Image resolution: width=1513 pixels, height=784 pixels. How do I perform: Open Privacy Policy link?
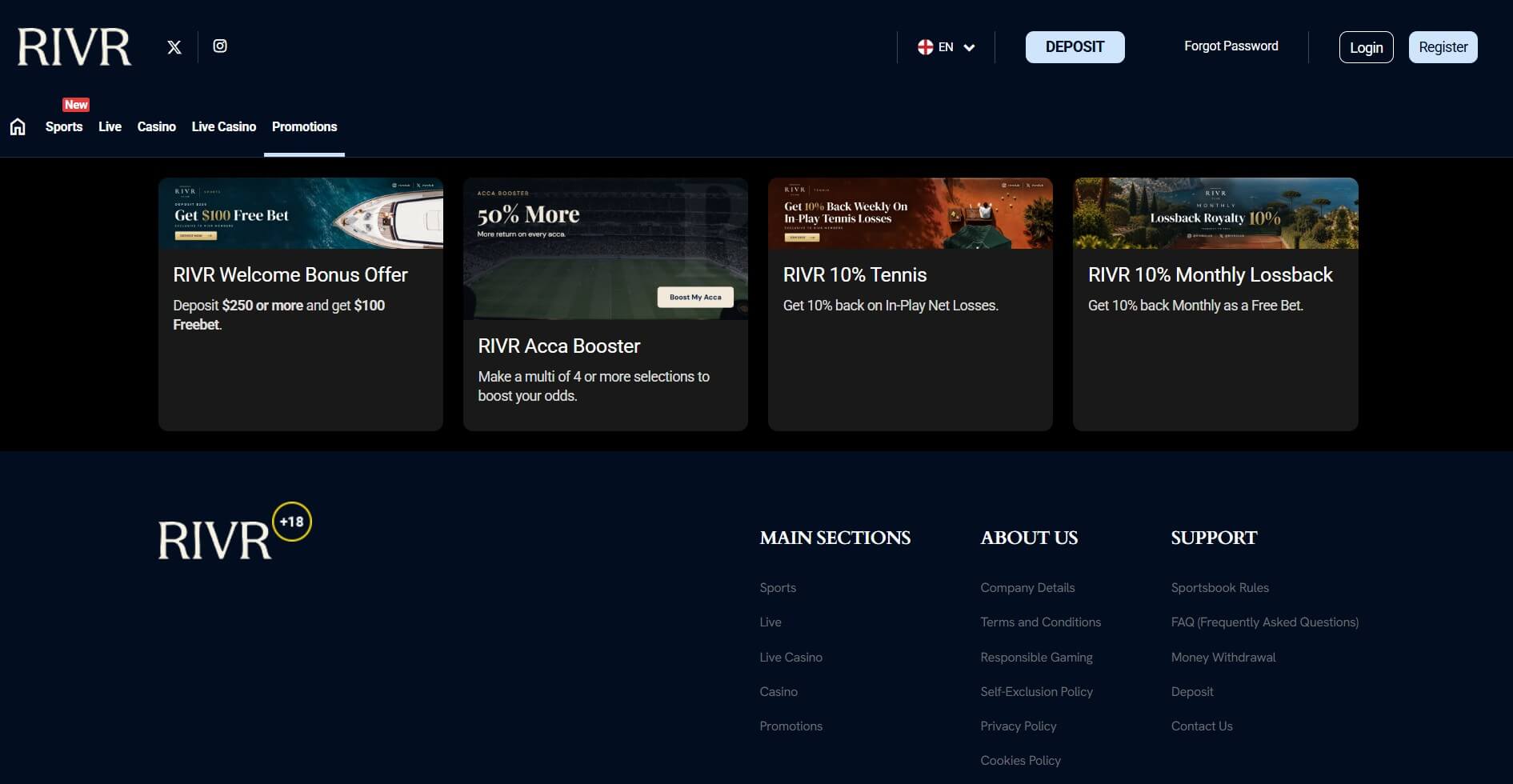point(1018,726)
